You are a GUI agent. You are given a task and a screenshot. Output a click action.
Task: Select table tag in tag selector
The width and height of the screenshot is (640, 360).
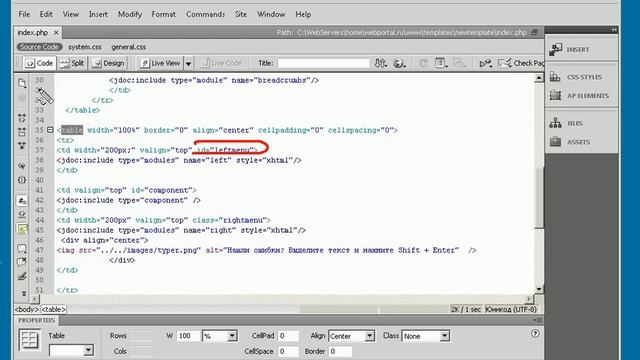53,309
